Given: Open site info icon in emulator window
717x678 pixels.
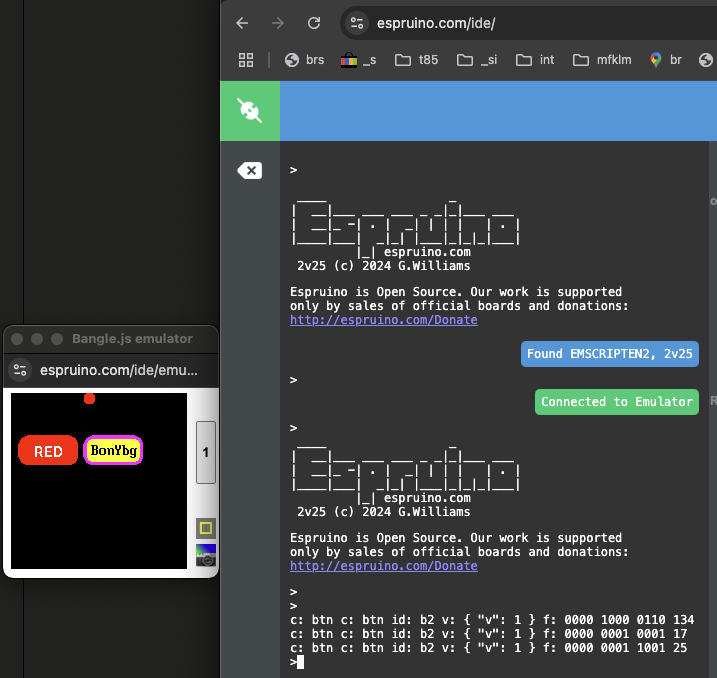Looking at the screenshot, I should [20, 370].
